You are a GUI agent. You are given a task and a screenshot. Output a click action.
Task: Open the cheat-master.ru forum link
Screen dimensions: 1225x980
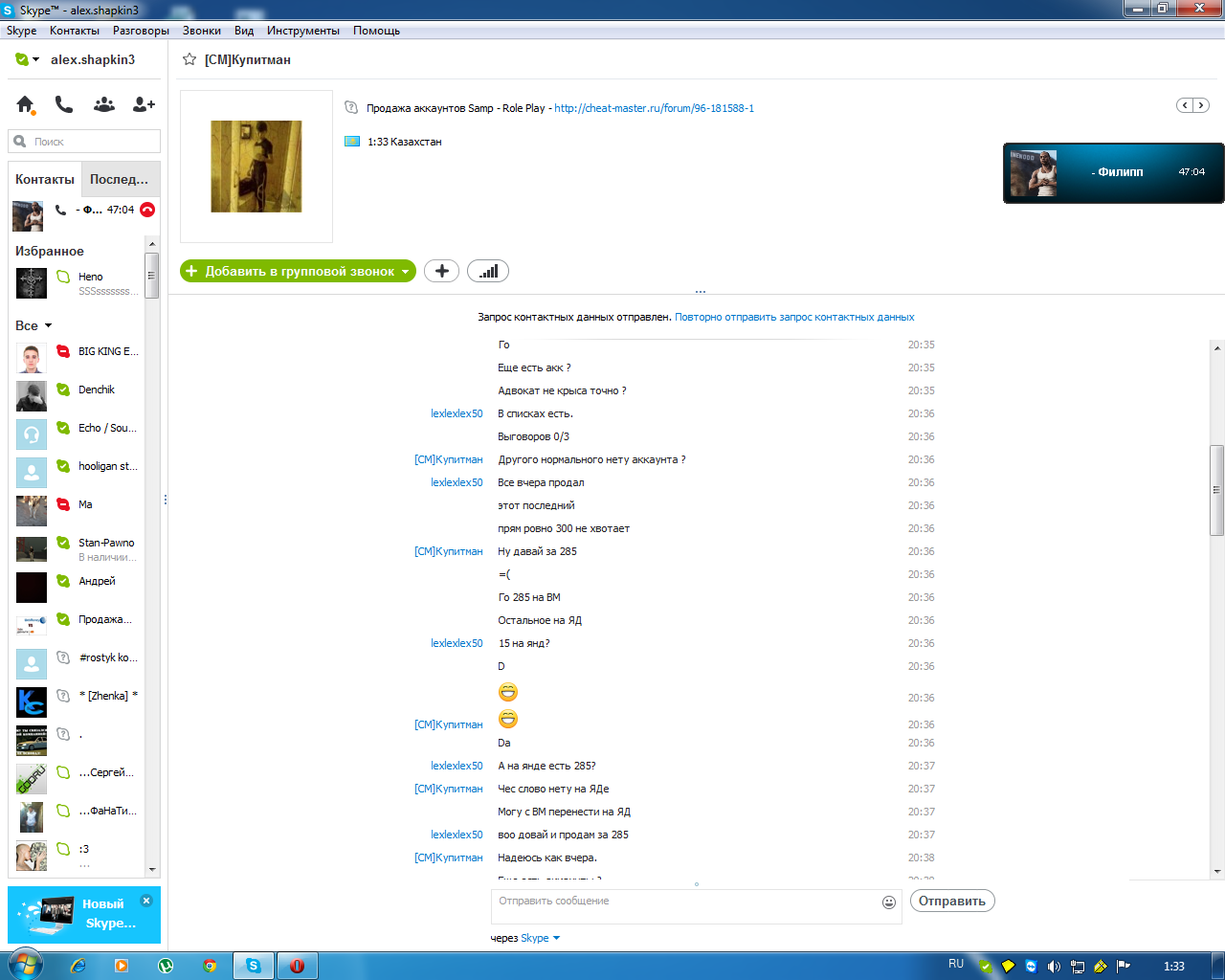click(655, 108)
